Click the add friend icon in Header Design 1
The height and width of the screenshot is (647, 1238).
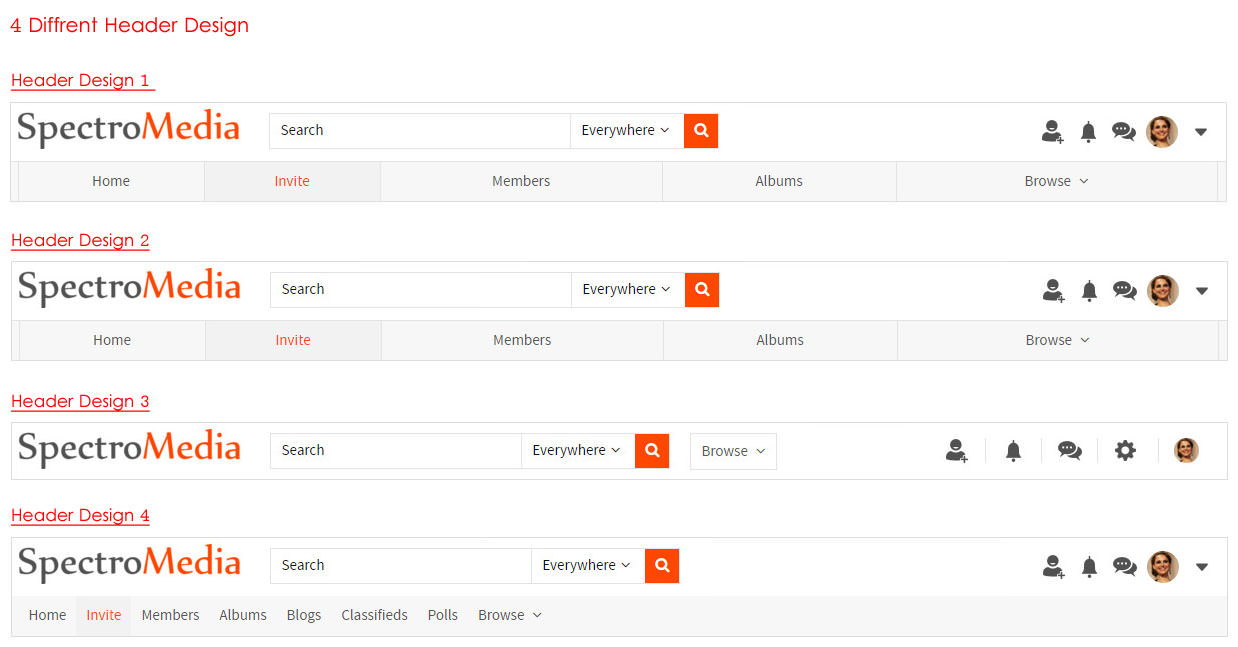[x=1052, y=131]
